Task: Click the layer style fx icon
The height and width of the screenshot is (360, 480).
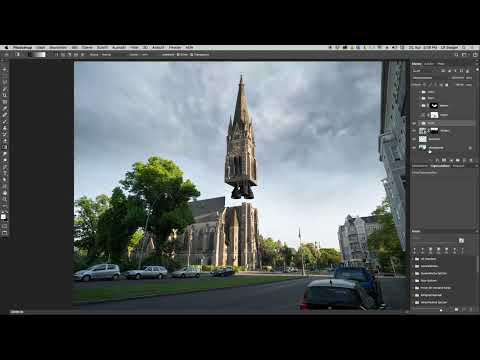Action: pos(437,160)
